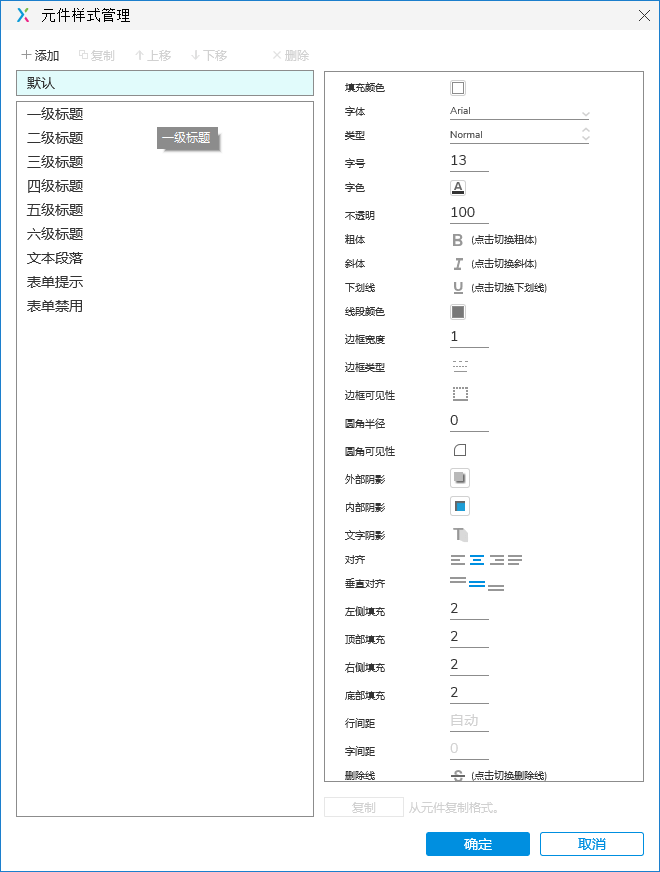Close the 元件样式管理 dialog

point(644,16)
